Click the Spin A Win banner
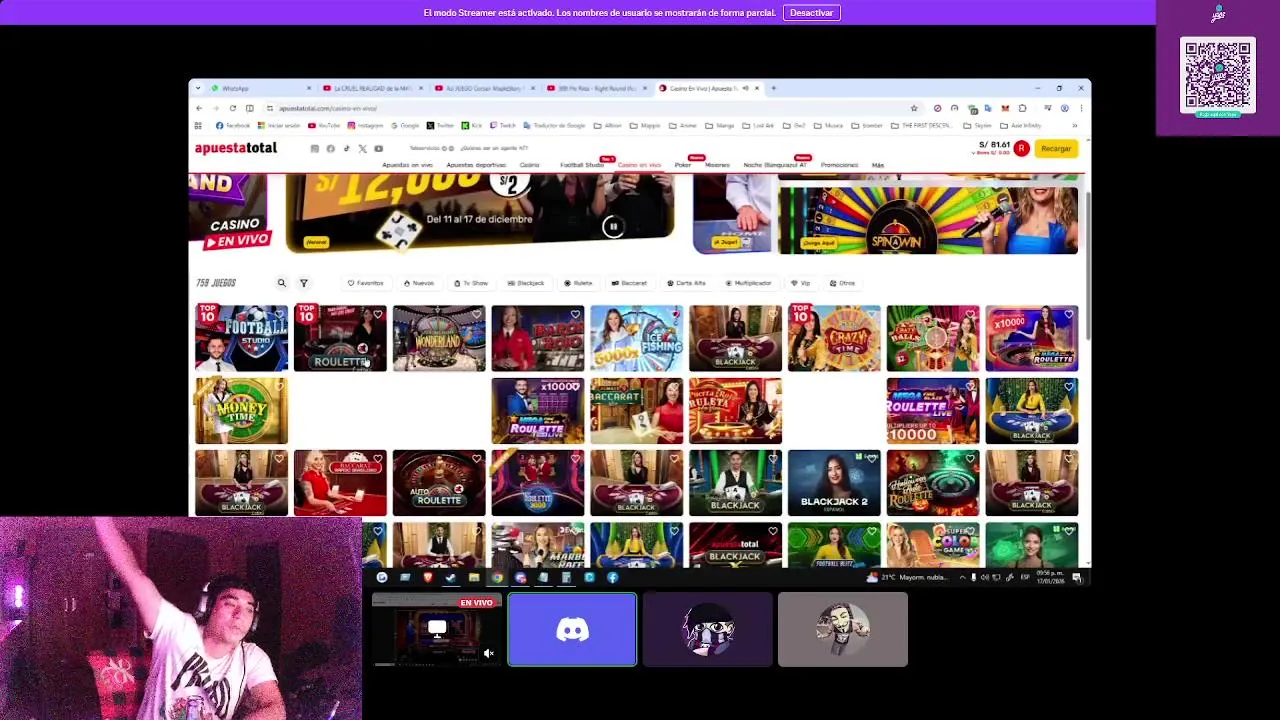 click(x=928, y=220)
